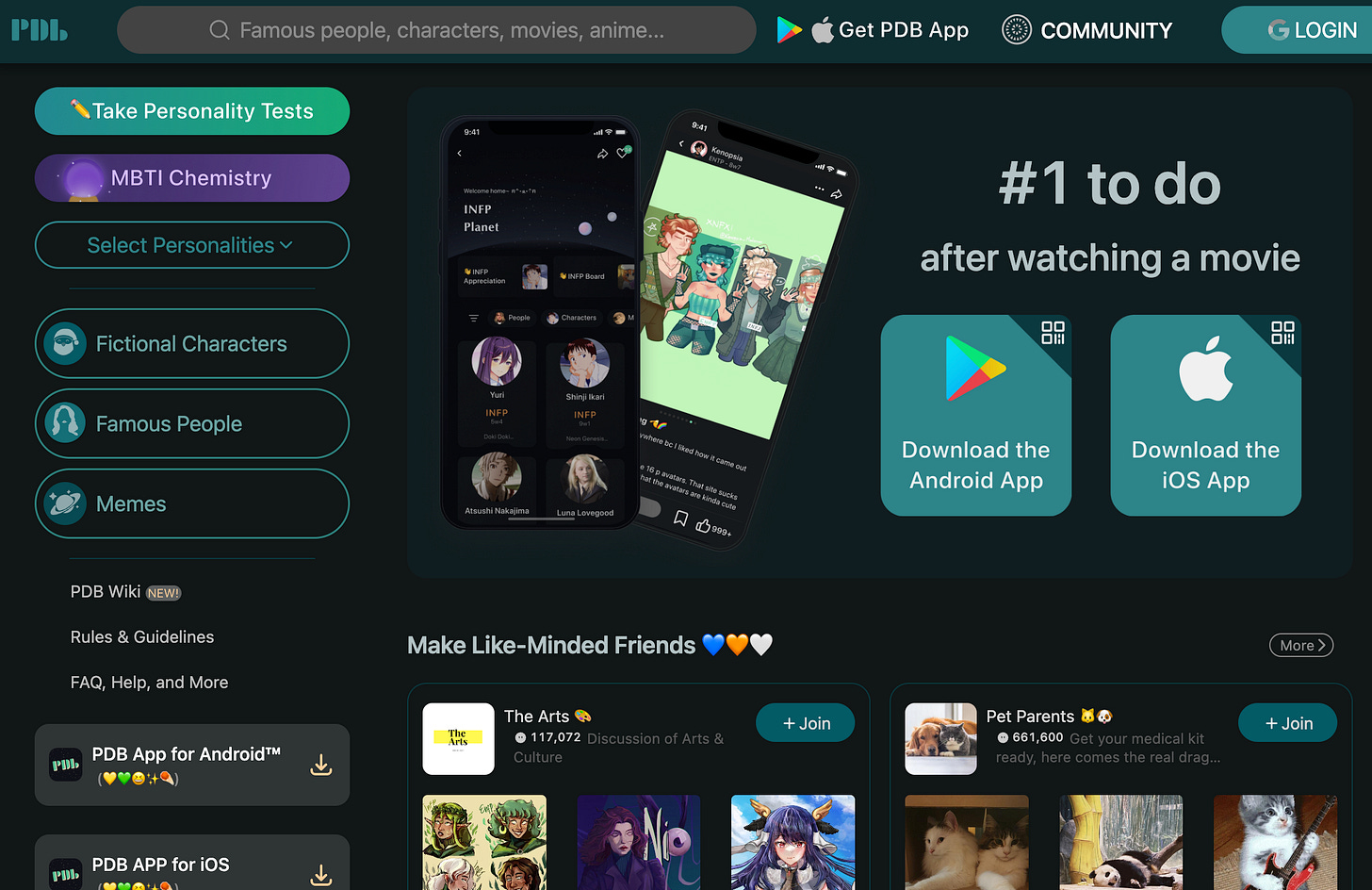The width and height of the screenshot is (1372, 890).
Task: Click the Make Like-Minded Friends heading
Action: tap(590, 645)
